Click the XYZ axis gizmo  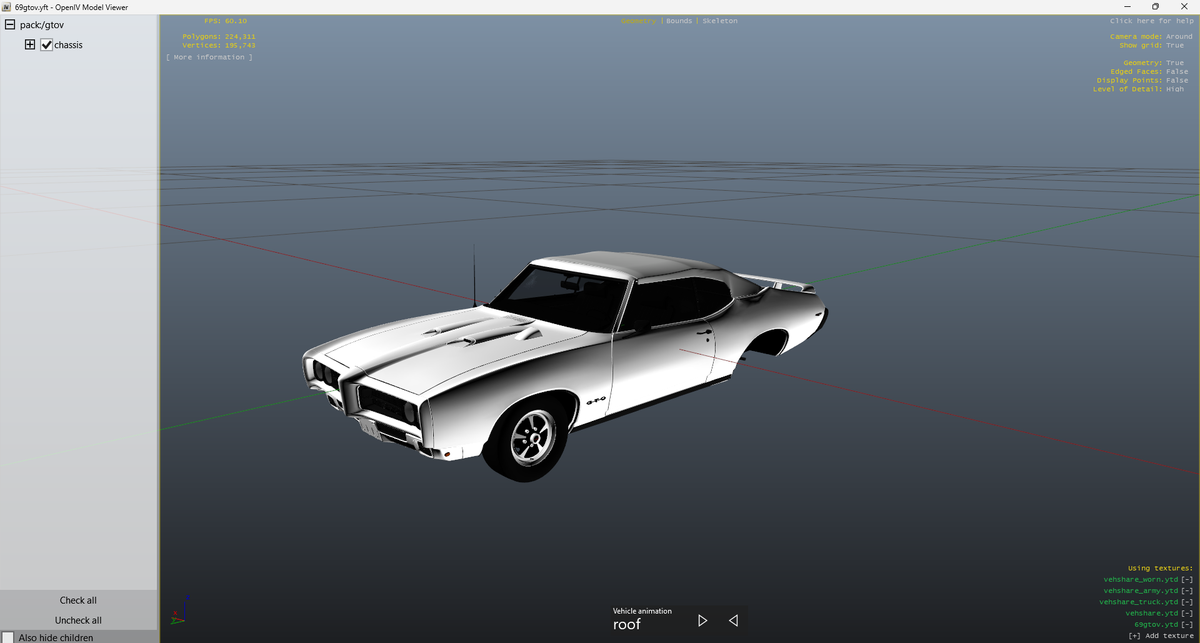179,610
